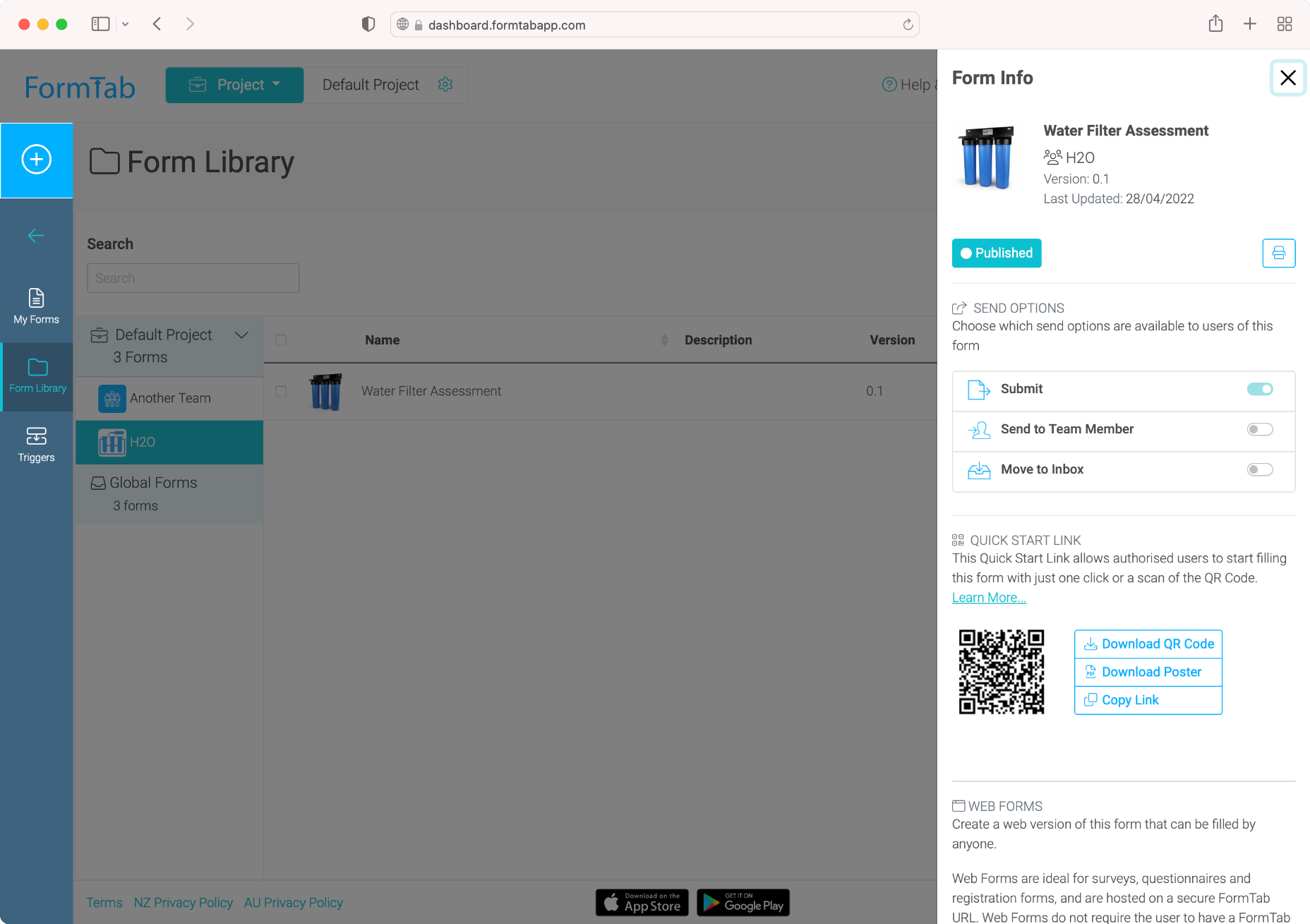Viewport: 1310px width, 924px height.
Task: Toggle the Safari sidebar button
Action: [x=100, y=24]
